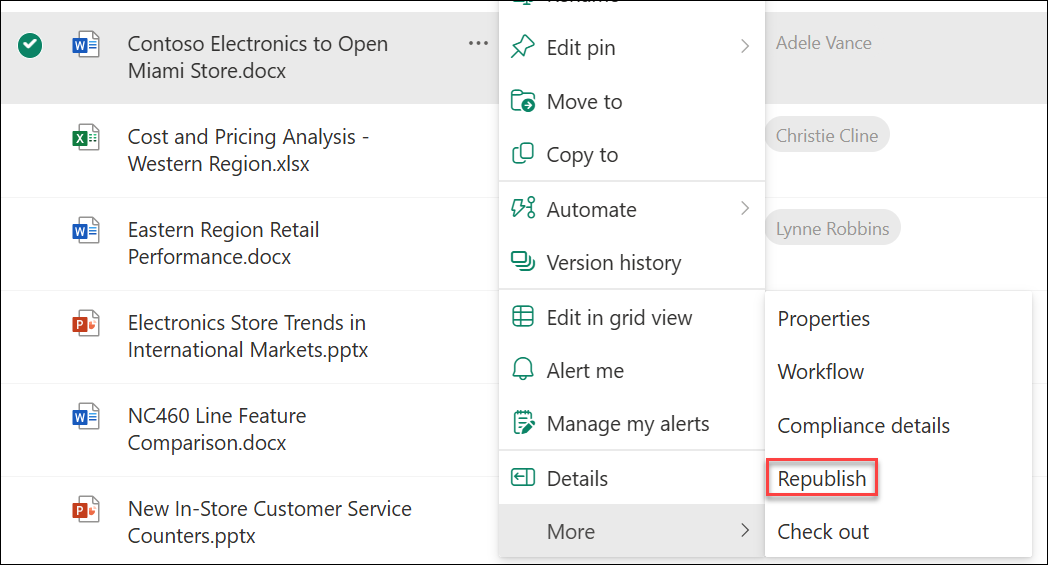The image size is (1048, 565).
Task: Click the Word icon for Contoso Electronics file
Action: [x=85, y=45]
